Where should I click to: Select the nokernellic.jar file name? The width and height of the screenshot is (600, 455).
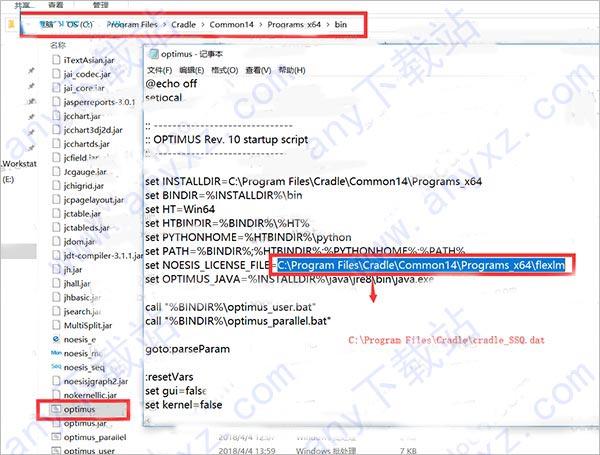90,395
